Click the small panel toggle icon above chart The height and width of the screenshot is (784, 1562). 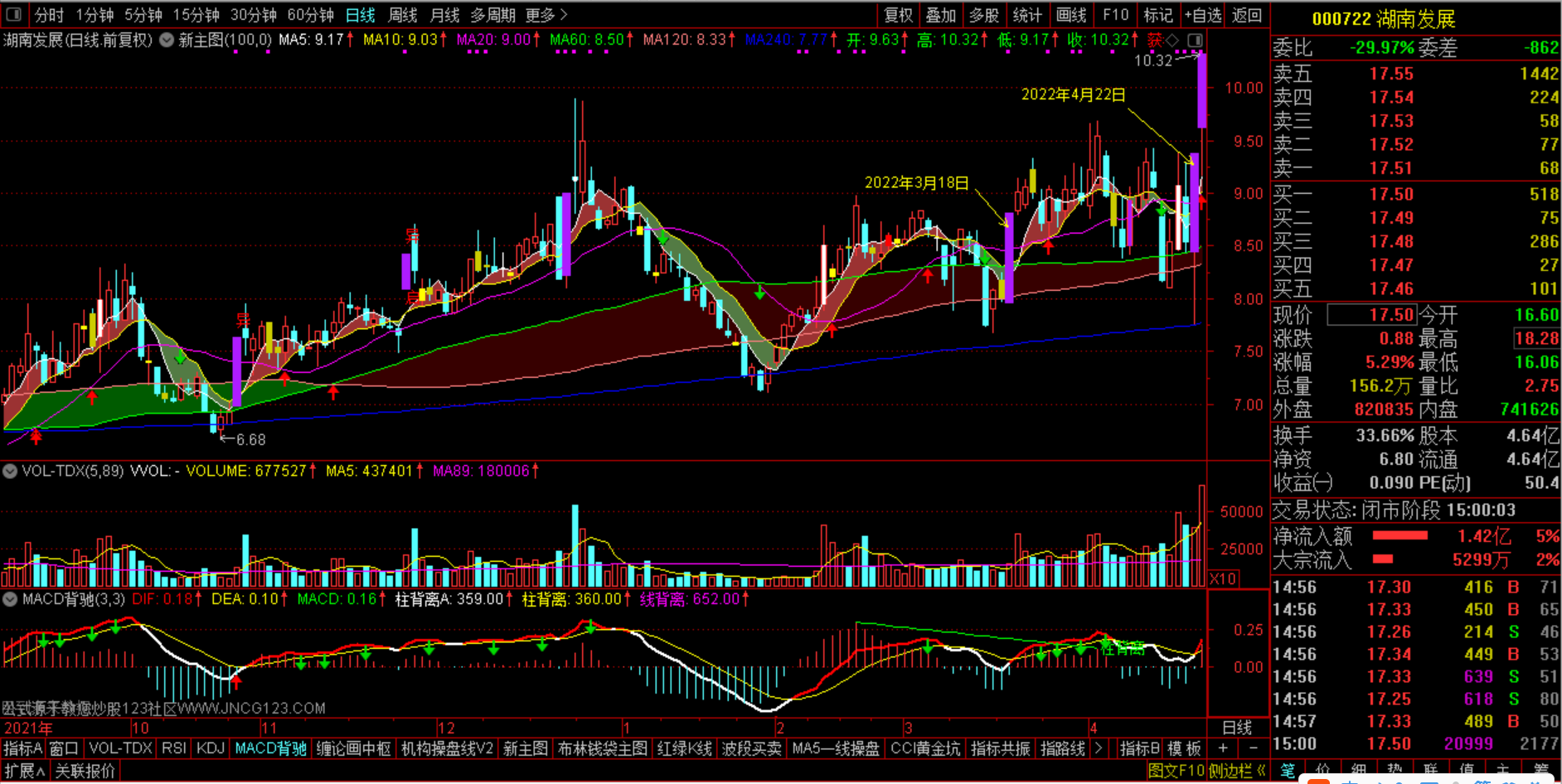click(1195, 40)
